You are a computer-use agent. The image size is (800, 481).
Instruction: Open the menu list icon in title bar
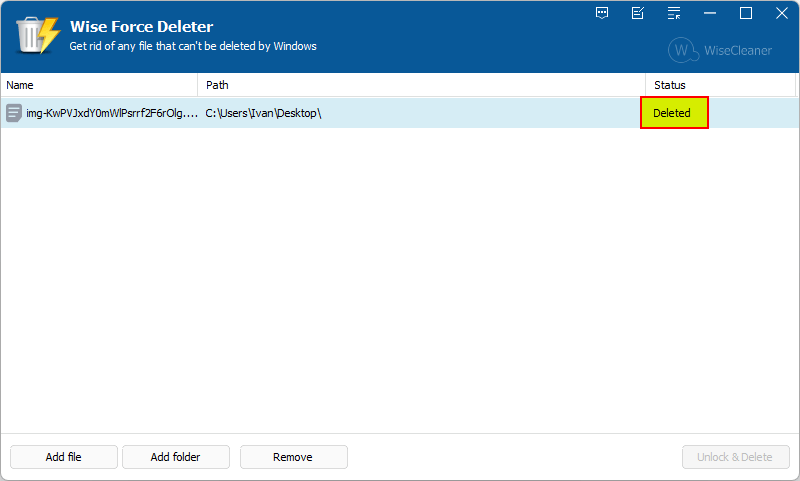[674, 13]
